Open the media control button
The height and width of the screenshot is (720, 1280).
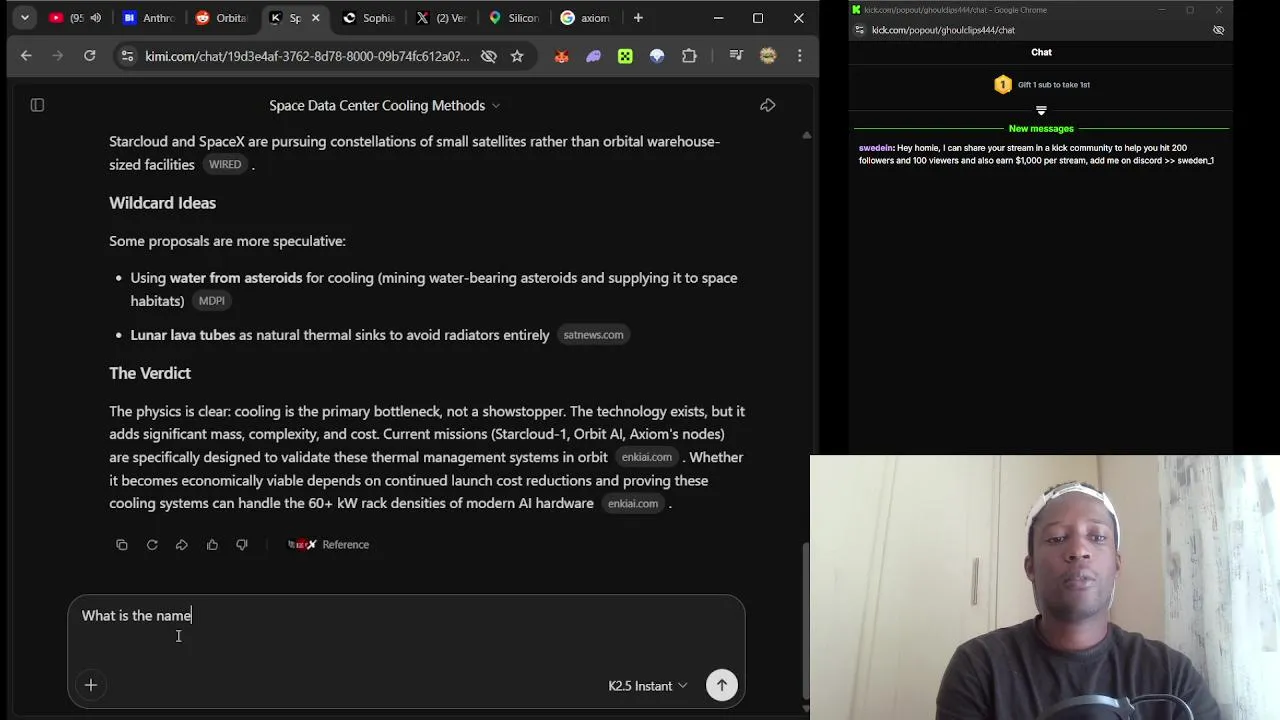click(x=736, y=56)
